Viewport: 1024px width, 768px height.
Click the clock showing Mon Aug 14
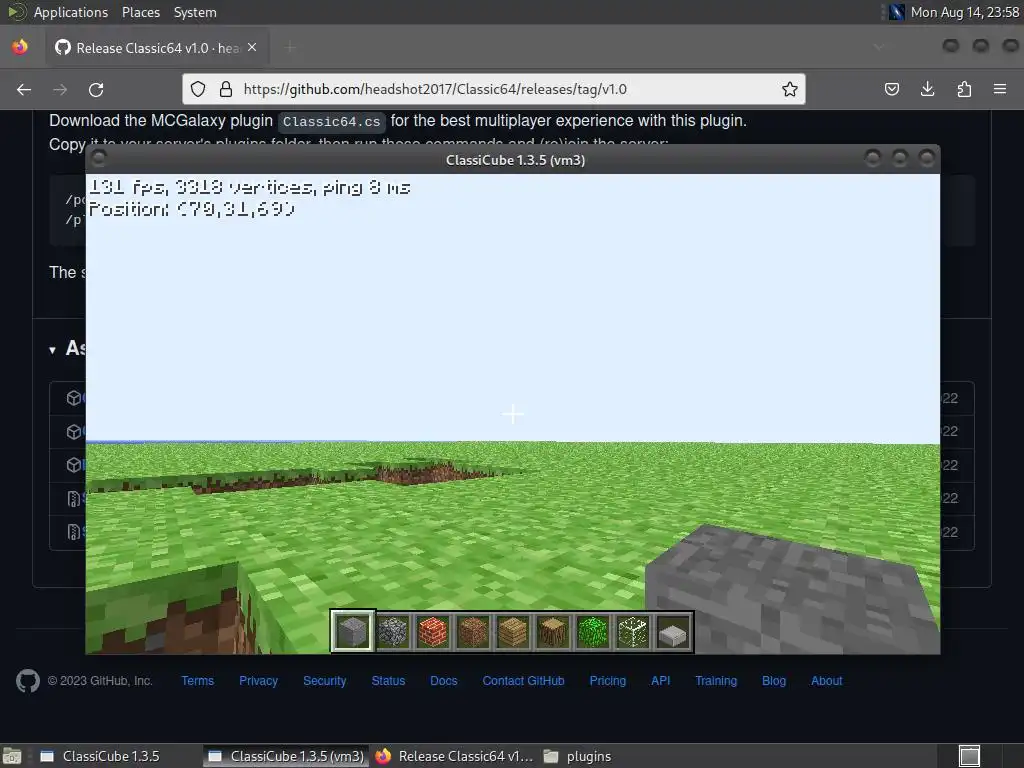[x=965, y=12]
